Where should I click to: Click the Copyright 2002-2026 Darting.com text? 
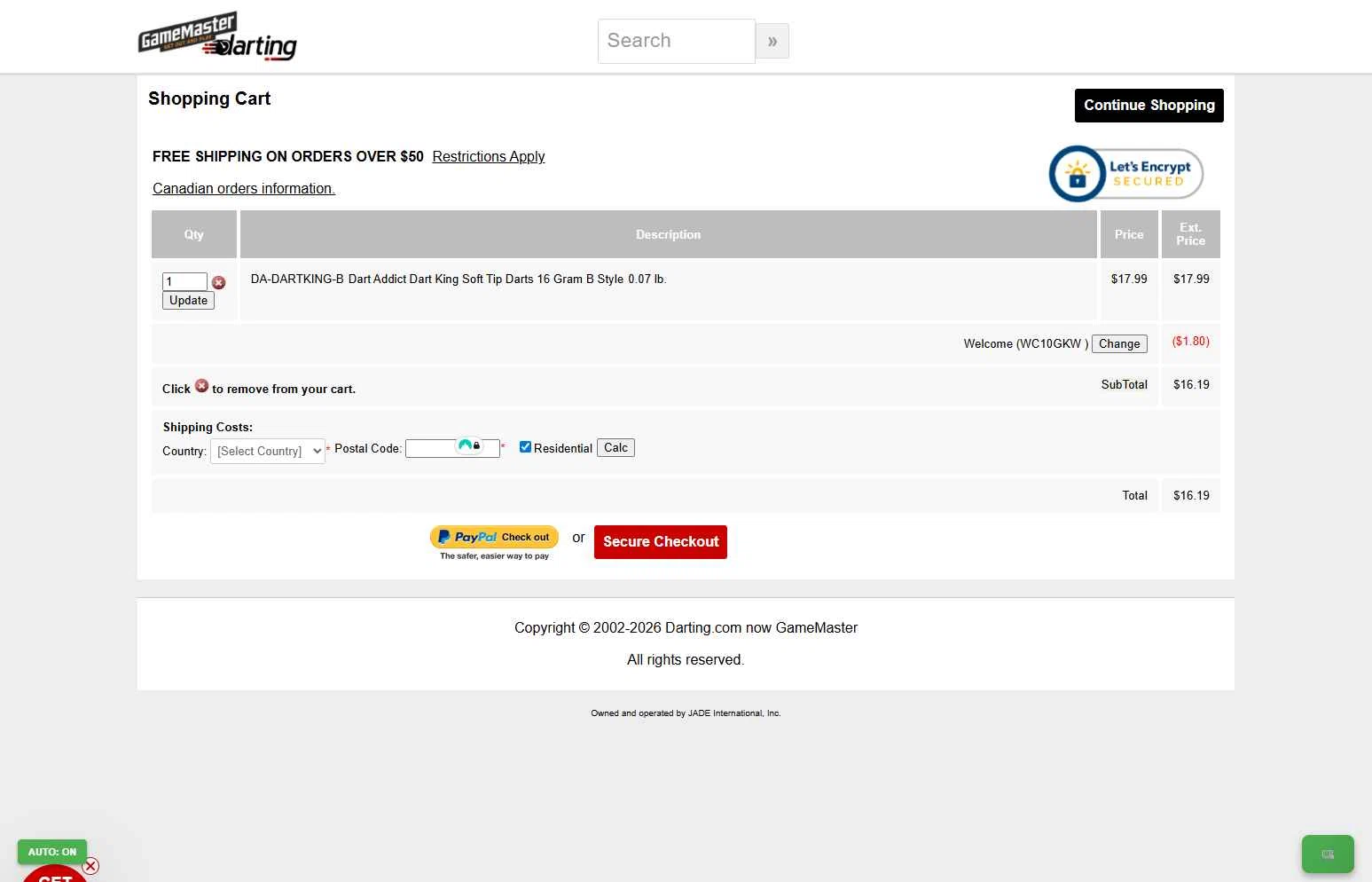pos(686,628)
